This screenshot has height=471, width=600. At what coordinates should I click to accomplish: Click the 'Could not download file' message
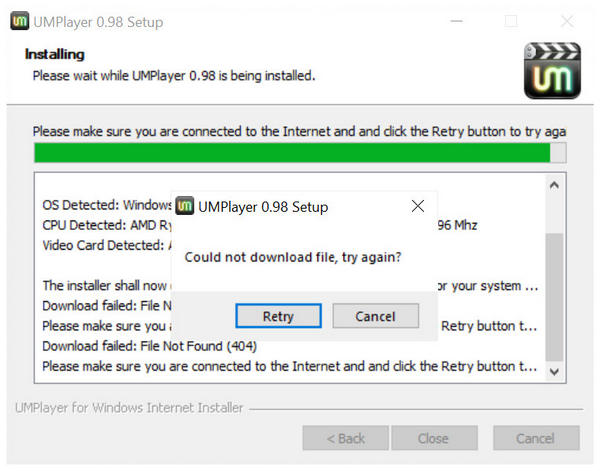tap(293, 257)
